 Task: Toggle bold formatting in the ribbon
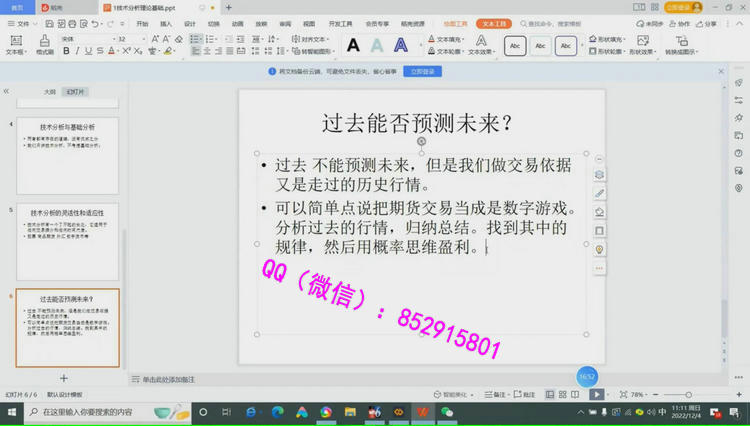click(64, 51)
